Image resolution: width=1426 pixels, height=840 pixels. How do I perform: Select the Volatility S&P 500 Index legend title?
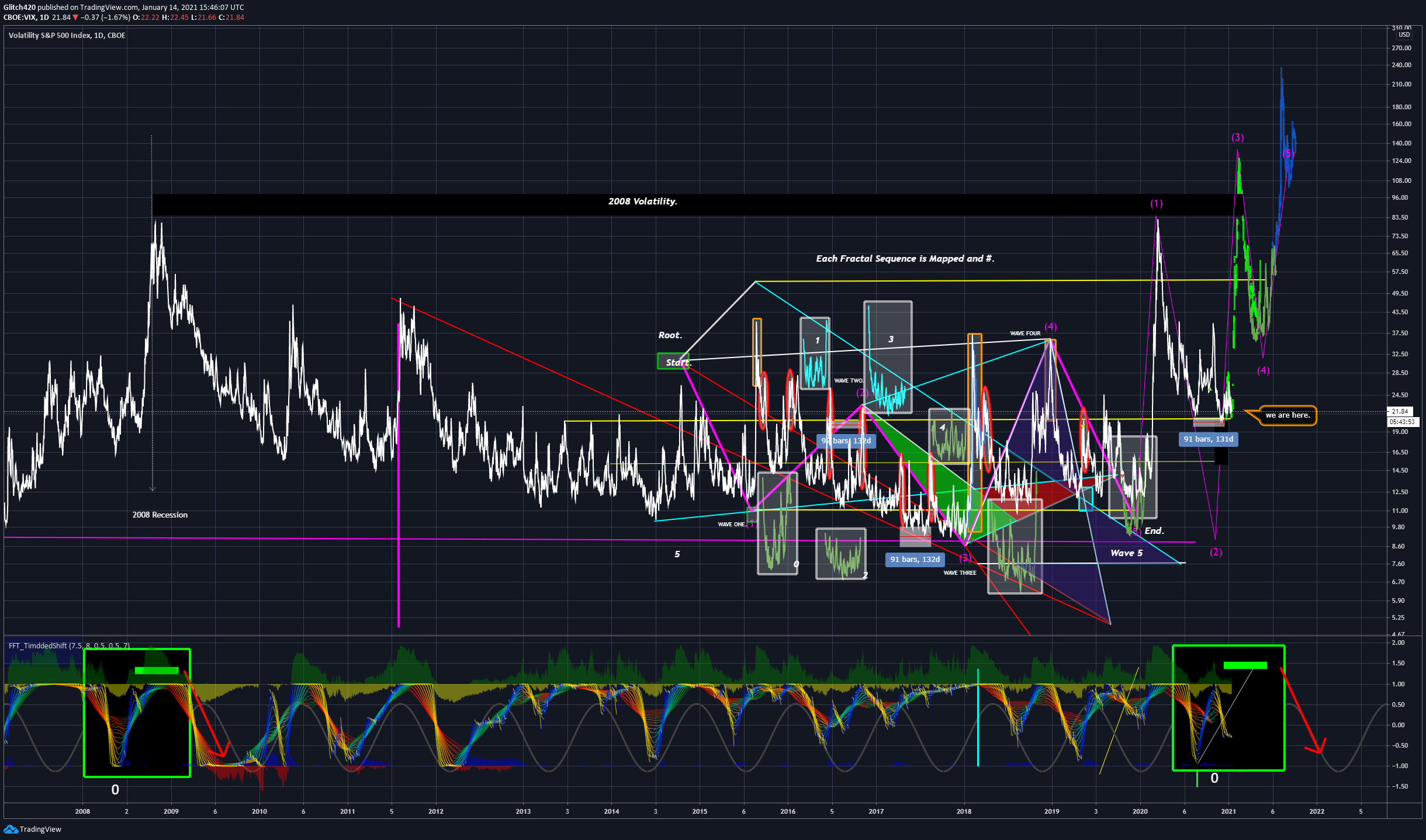pyautogui.click(x=67, y=36)
